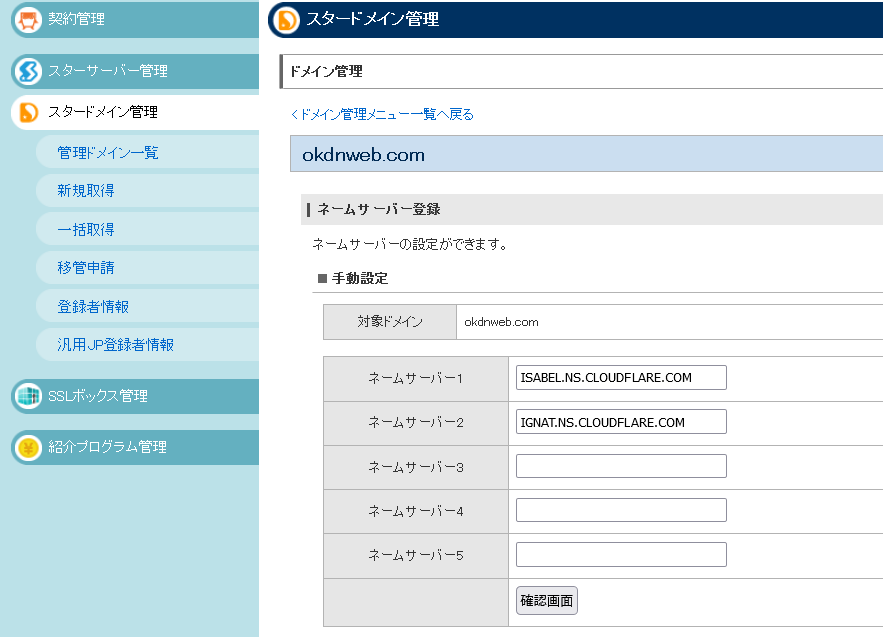Open the SSLボックス管理 menu section
883x637 pixels.
point(97,396)
